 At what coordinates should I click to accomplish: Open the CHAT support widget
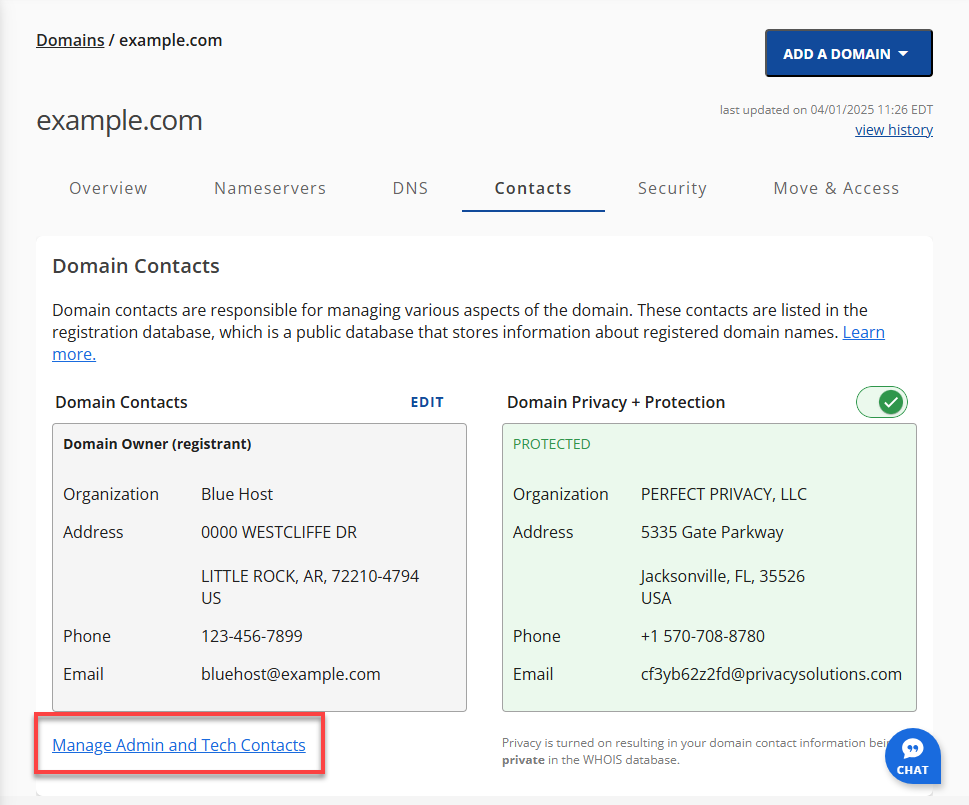click(912, 756)
